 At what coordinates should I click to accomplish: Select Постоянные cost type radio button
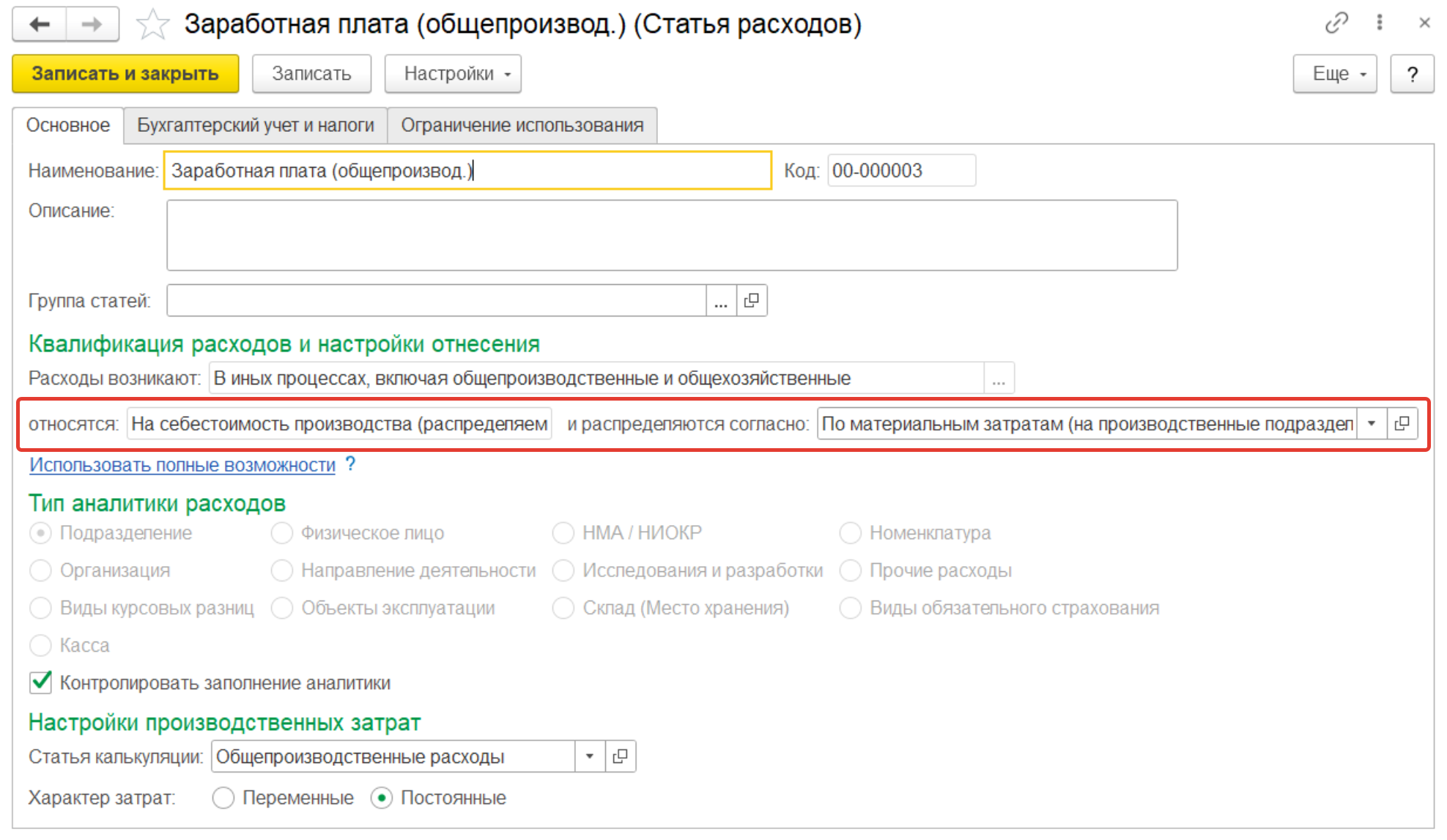pyautogui.click(x=382, y=798)
